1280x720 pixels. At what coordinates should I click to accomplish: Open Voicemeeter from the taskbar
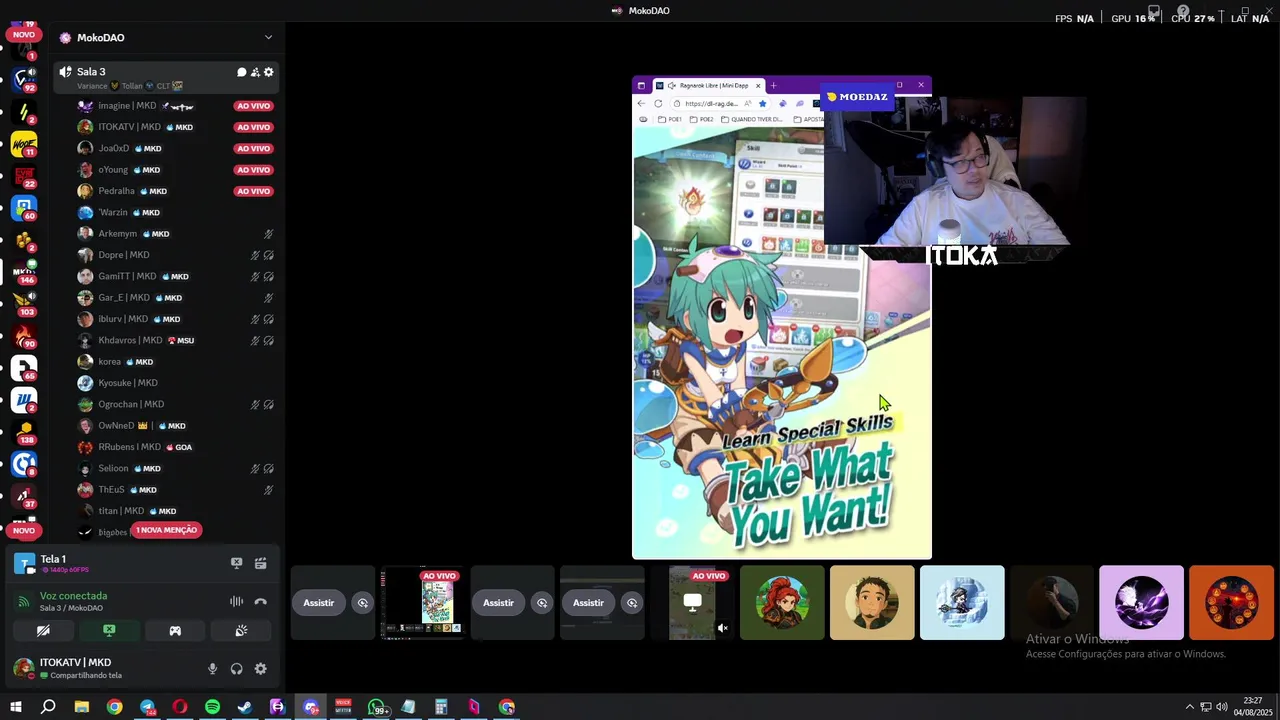(x=343, y=707)
